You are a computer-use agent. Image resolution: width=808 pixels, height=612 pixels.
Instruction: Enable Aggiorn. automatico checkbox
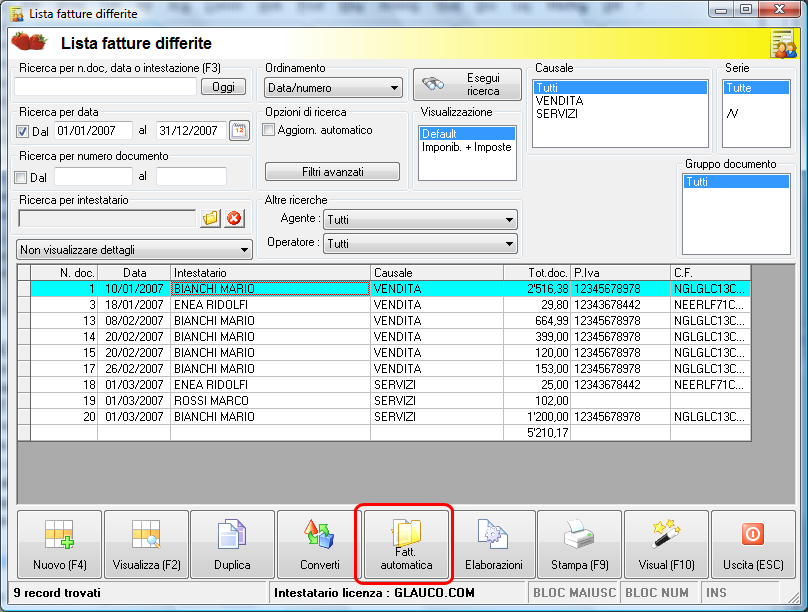pos(268,130)
